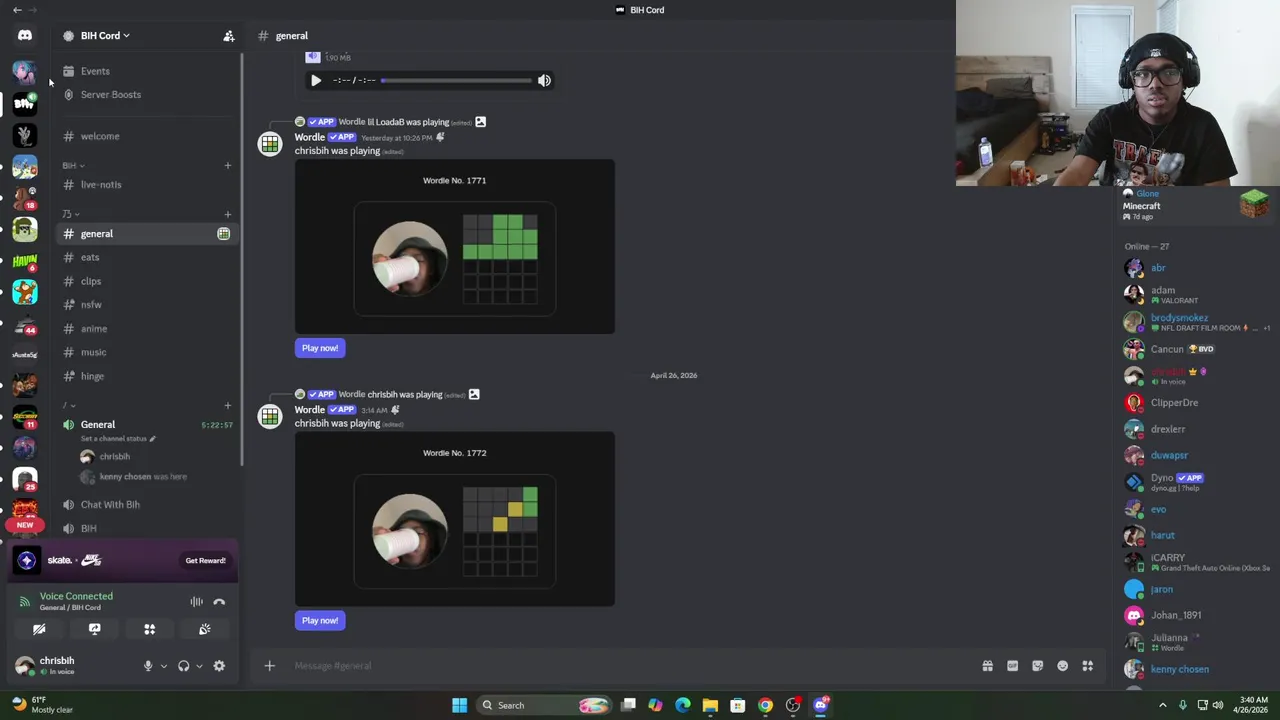Add a channel to the voice category
The width and height of the screenshot is (1280, 720).
228,405
